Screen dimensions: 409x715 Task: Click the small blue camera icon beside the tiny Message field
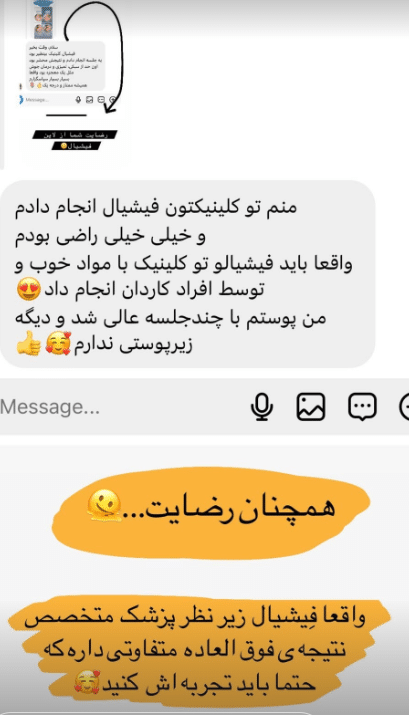(x=21, y=99)
